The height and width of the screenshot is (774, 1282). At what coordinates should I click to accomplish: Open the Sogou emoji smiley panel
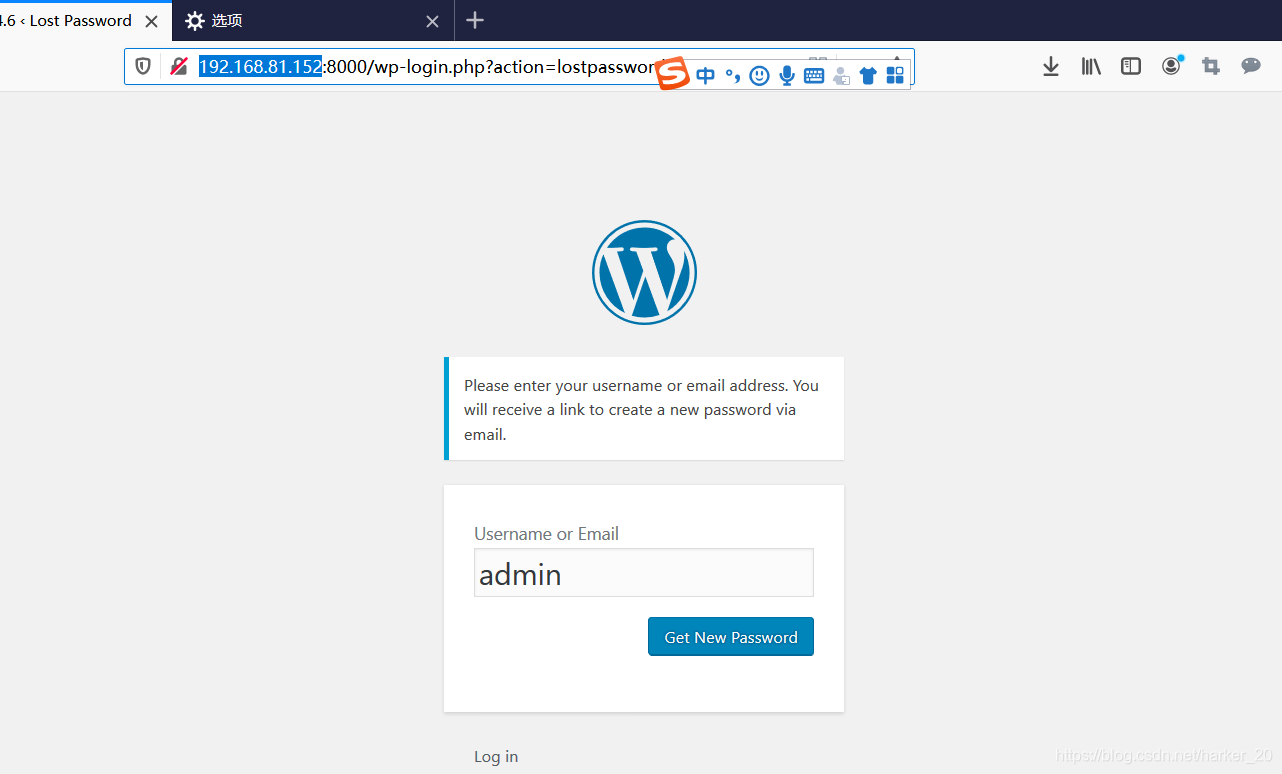[x=760, y=75]
